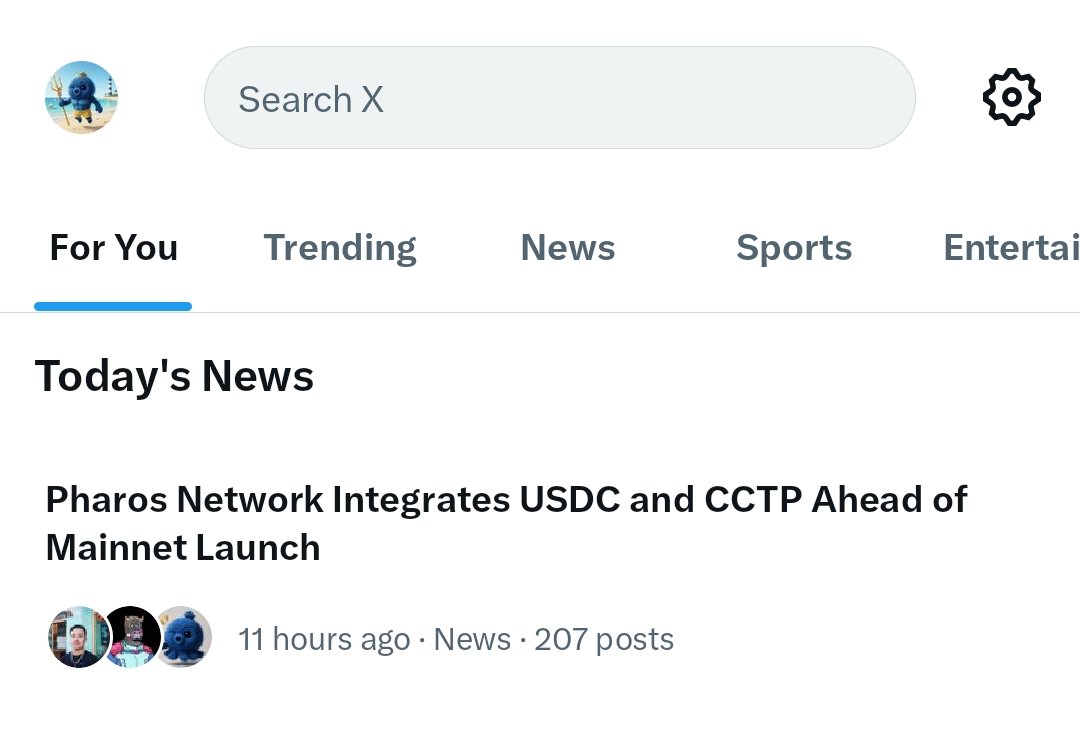Focus the Search X field
The width and height of the screenshot is (1080, 752).
pos(559,98)
